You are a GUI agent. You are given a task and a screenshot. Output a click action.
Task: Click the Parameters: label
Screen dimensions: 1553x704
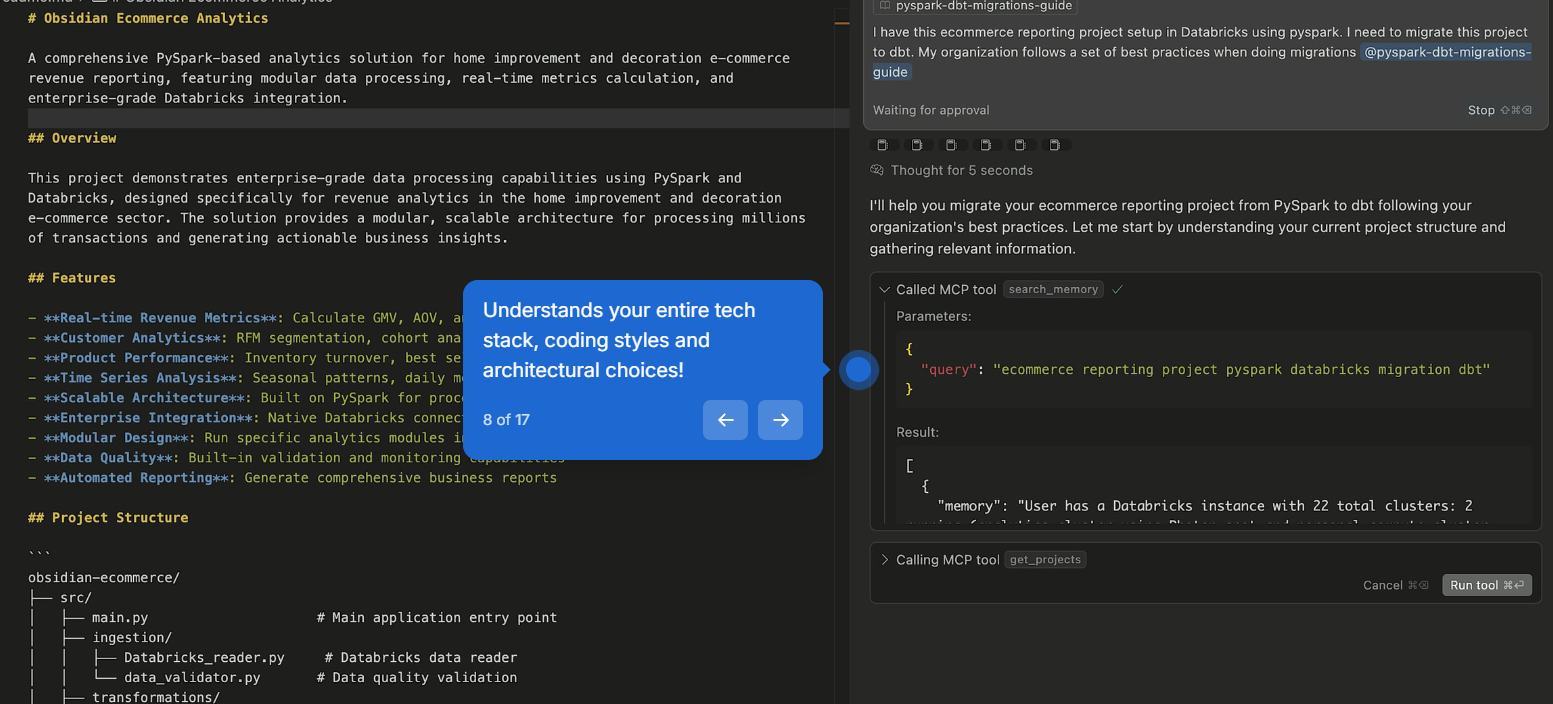pyautogui.click(x=933, y=316)
